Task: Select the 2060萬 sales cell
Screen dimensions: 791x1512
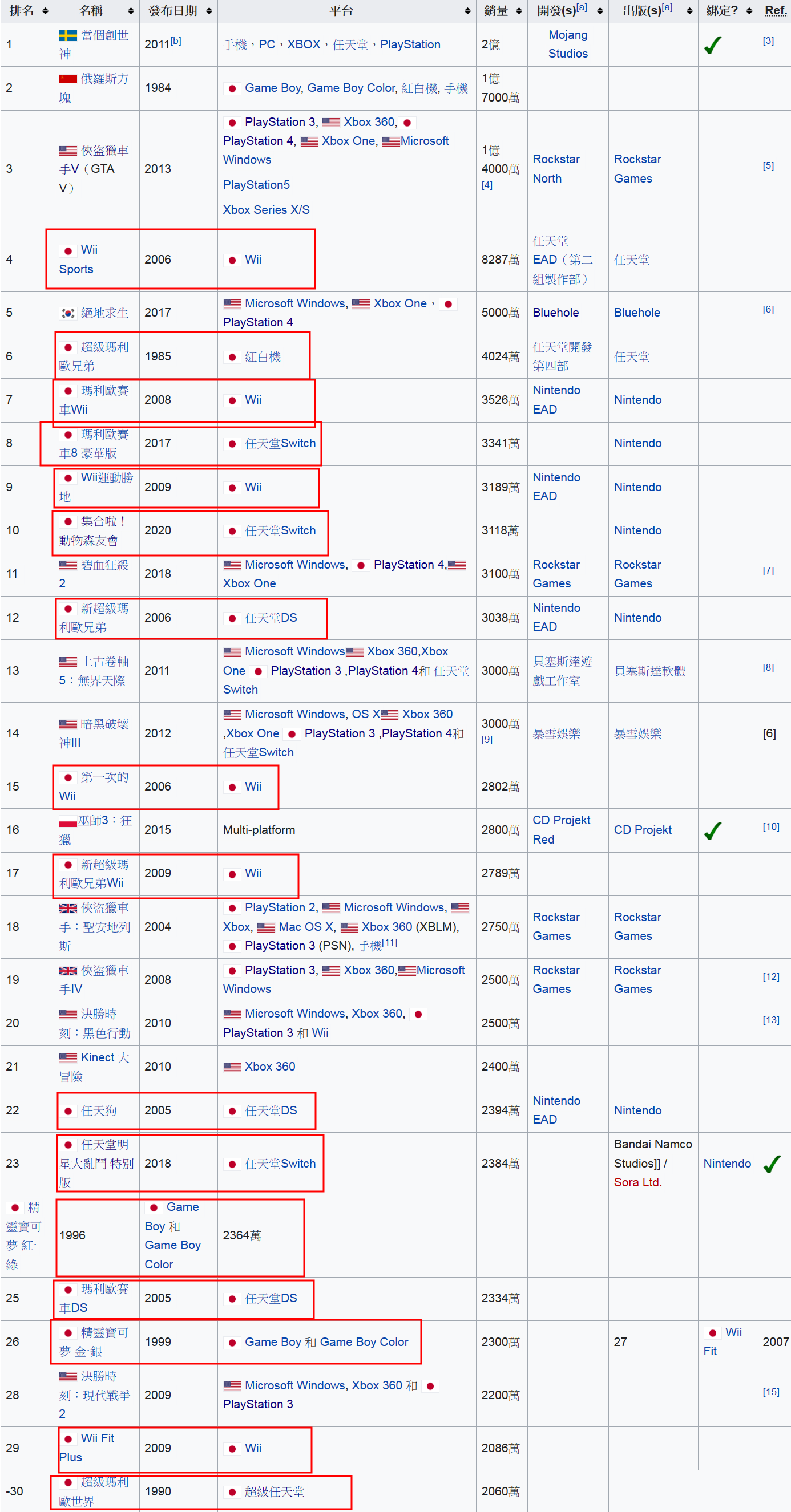Action: click(501, 1491)
